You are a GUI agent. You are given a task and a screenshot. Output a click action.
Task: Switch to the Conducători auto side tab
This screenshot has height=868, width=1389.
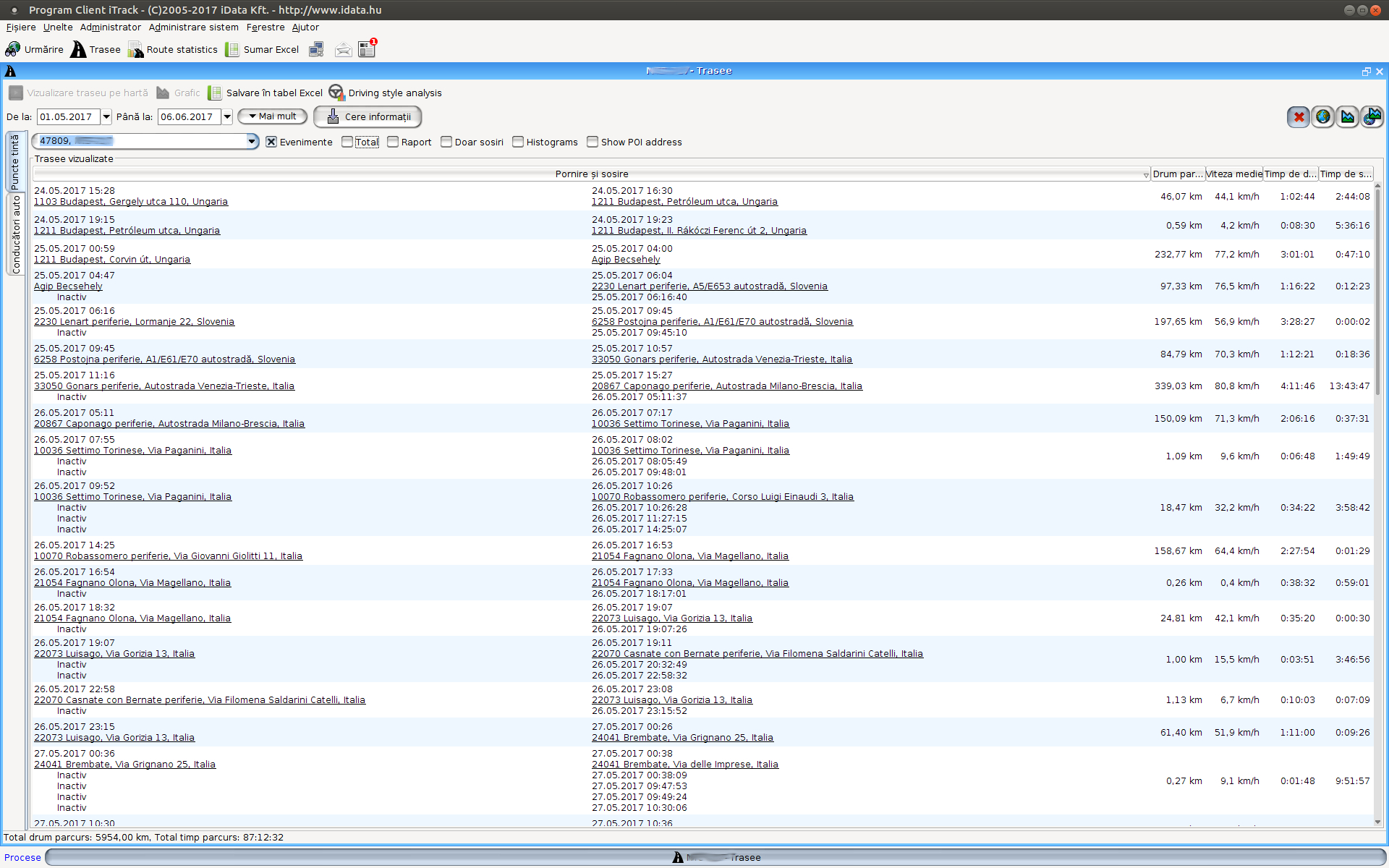[16, 234]
